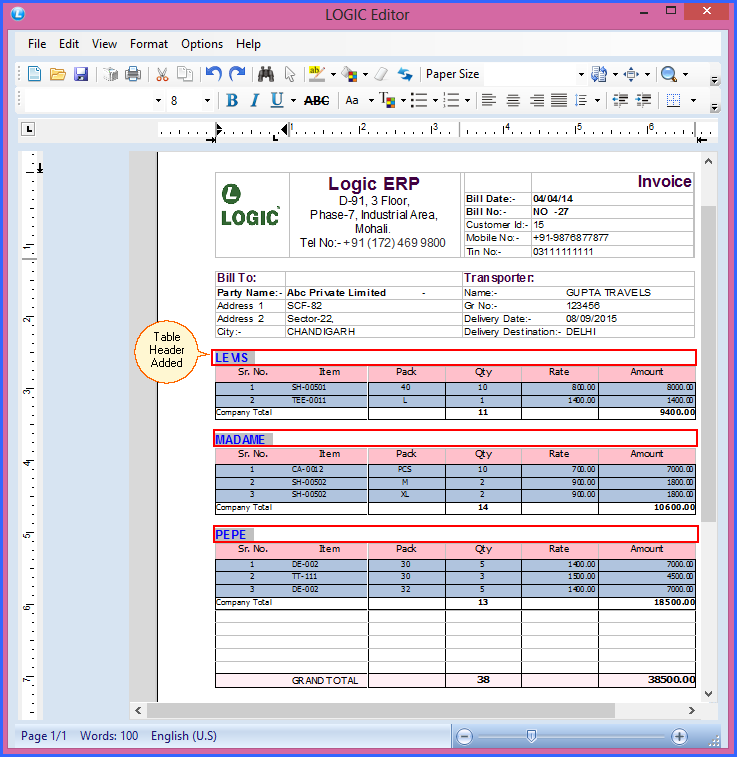Expand the line spacing dropdown arrow
737x757 pixels.
pos(597,100)
